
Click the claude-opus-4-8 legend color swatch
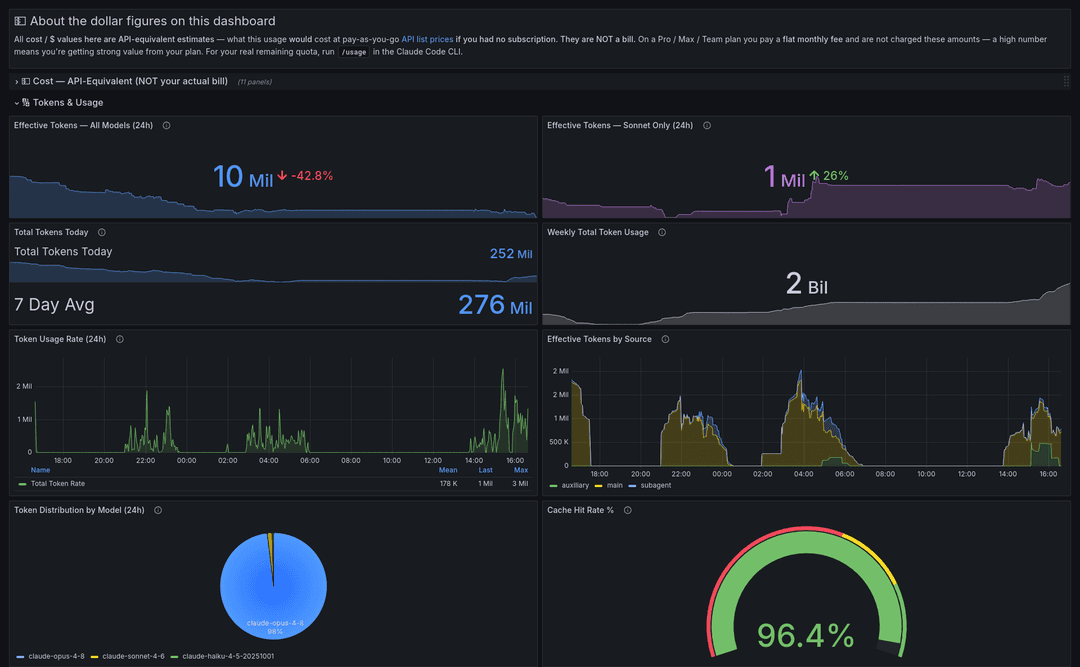pyautogui.click(x=20, y=657)
